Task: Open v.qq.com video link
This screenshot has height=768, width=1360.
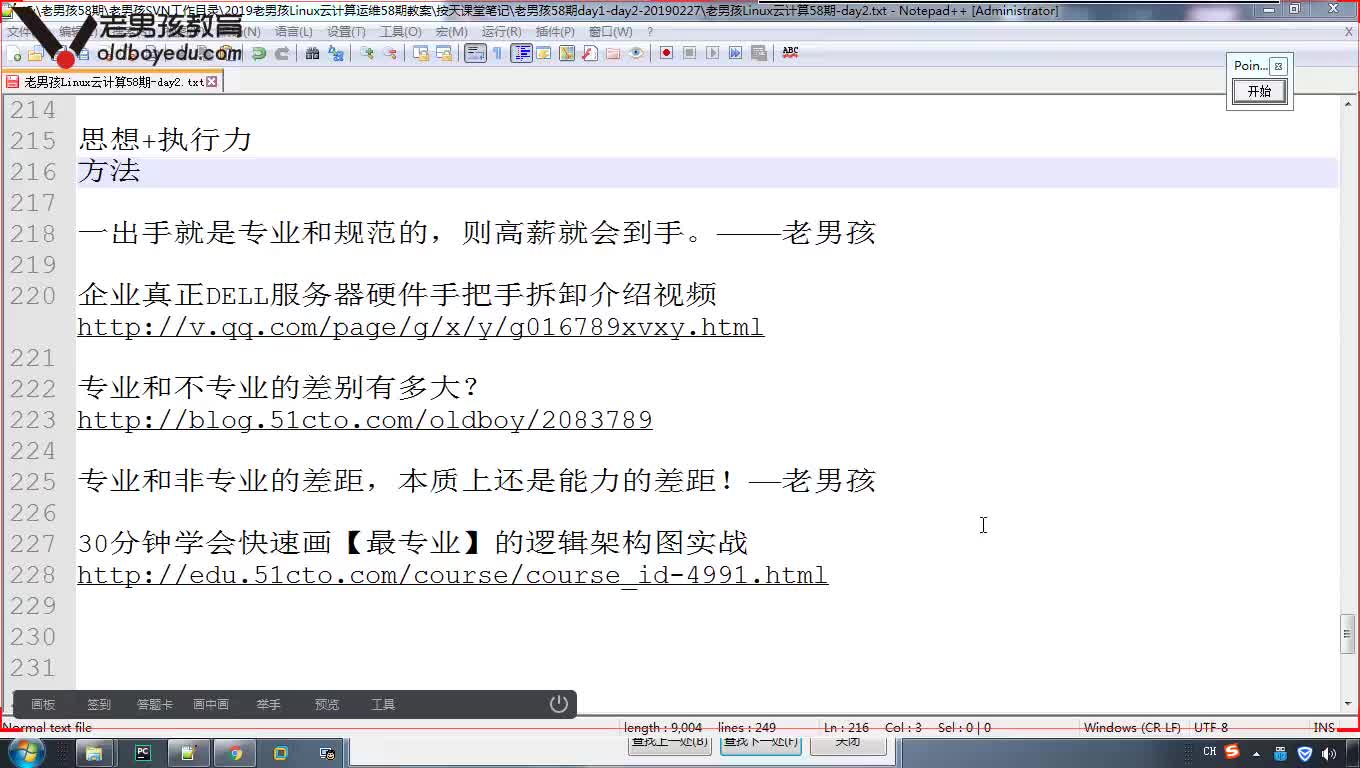Action: (421, 327)
